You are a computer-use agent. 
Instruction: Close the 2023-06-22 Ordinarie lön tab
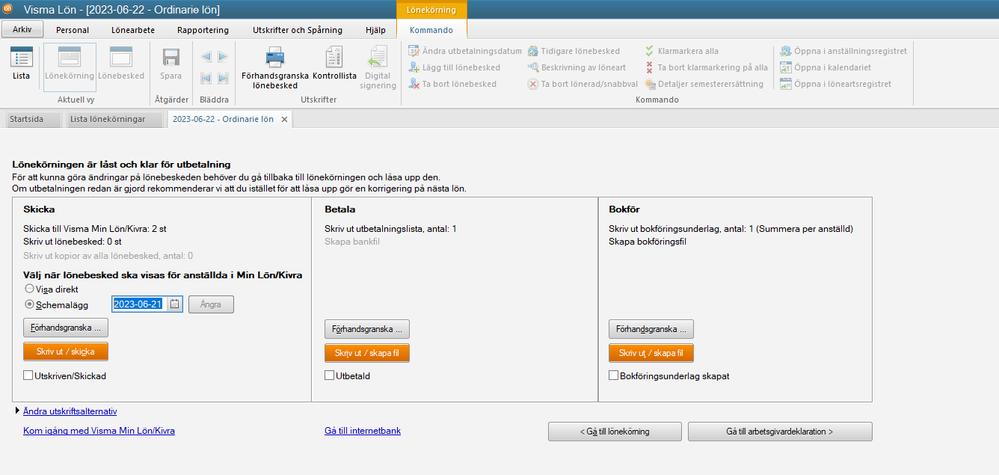pyautogui.click(x=284, y=119)
